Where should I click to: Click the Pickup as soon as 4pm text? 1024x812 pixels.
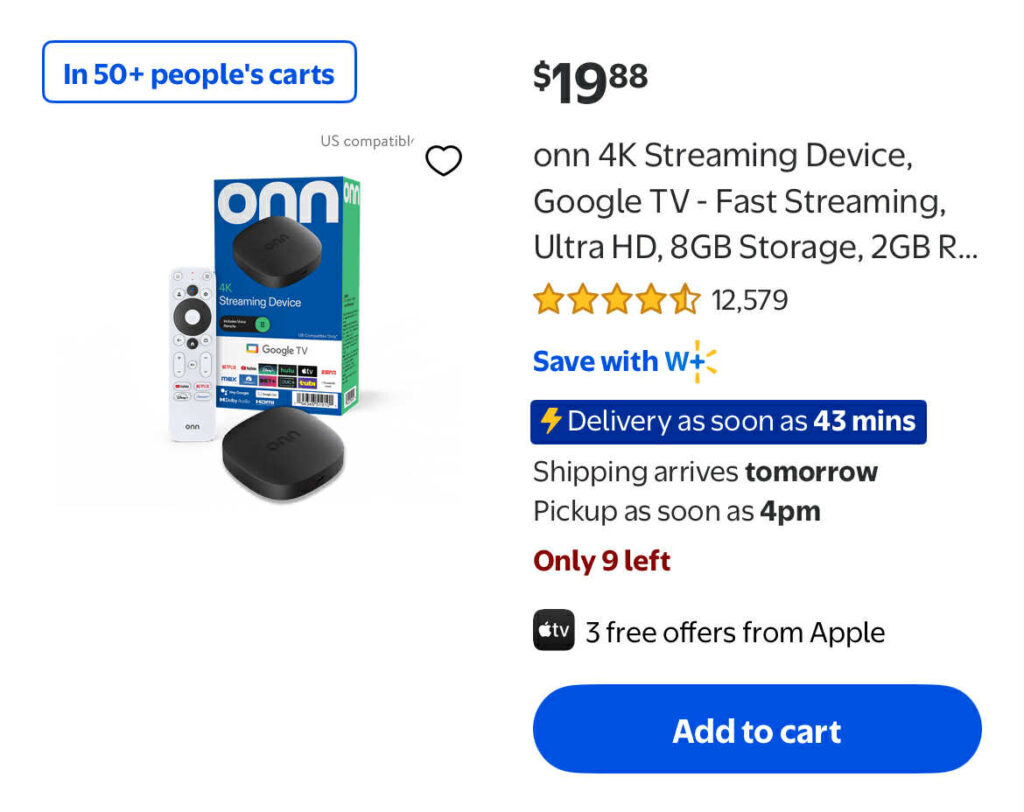coord(677,512)
